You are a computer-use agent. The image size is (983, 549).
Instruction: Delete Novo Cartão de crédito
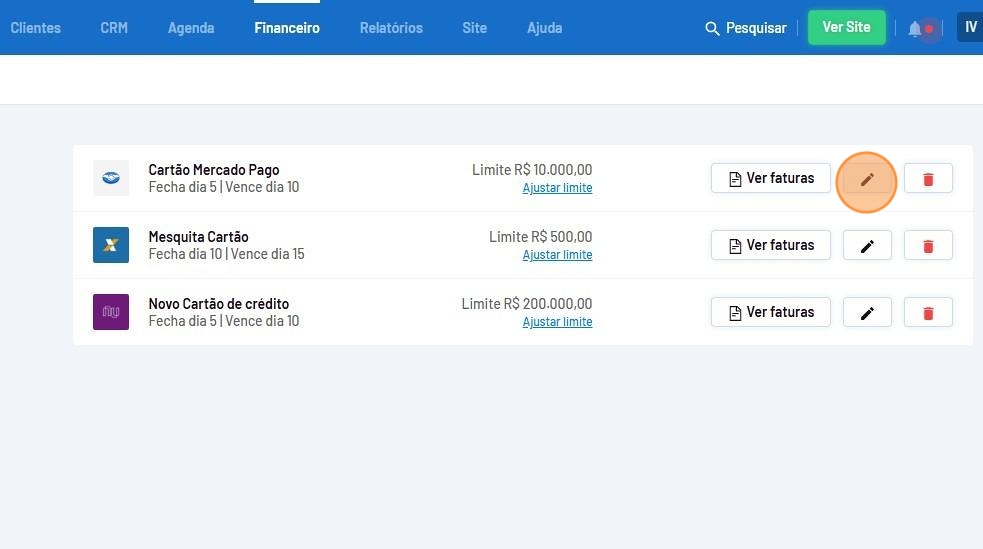click(x=928, y=313)
